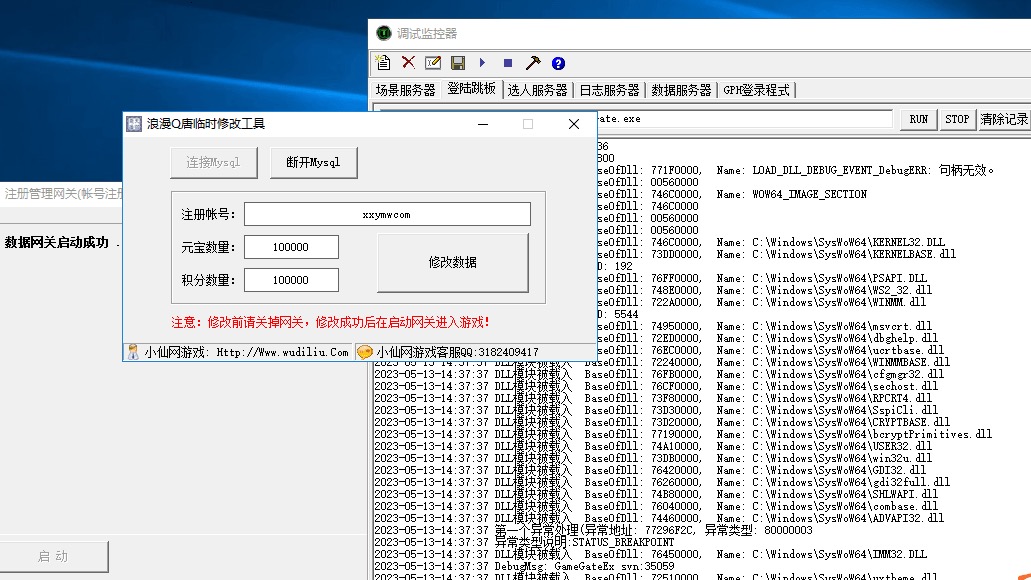Click the RUN button

(x=919, y=119)
